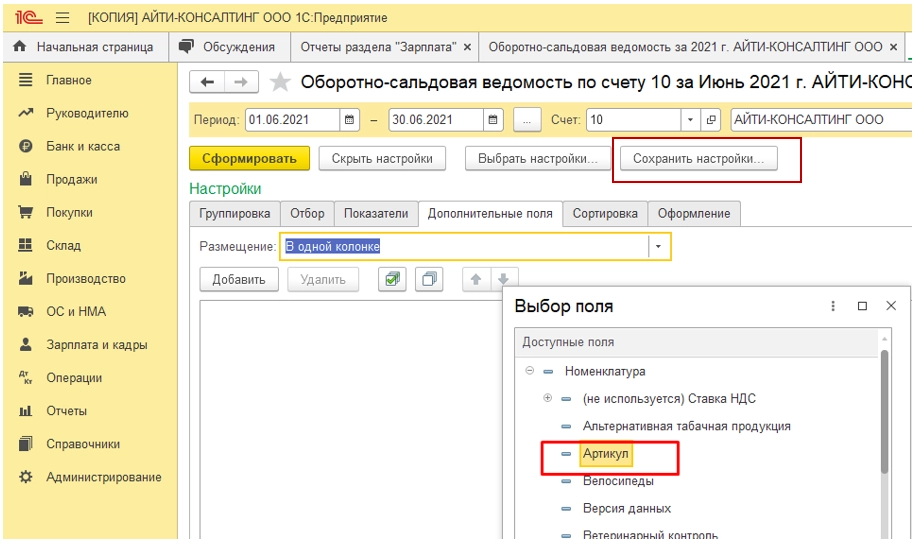Open more options in Выбор поля dialog
The height and width of the screenshot is (545, 916).
[833, 306]
